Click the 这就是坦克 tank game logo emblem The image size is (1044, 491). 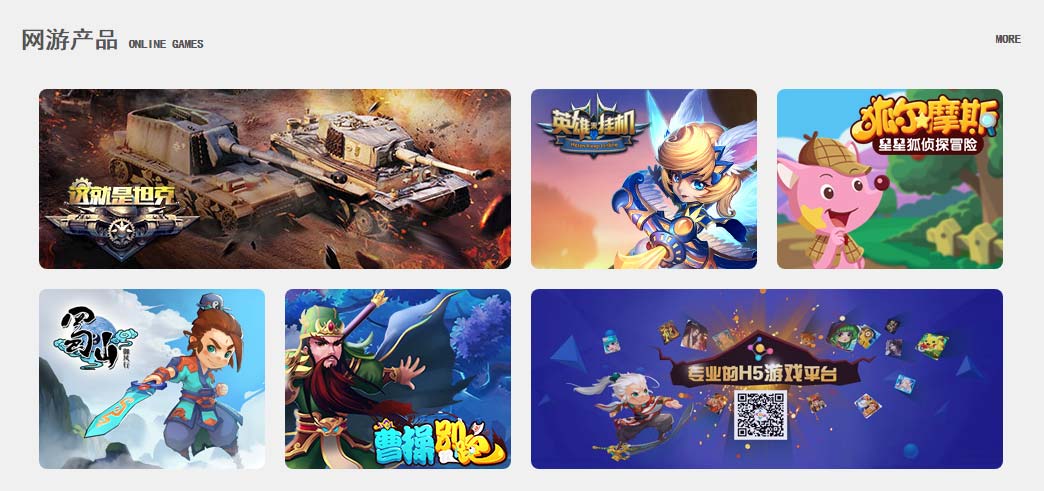pyautogui.click(x=122, y=219)
